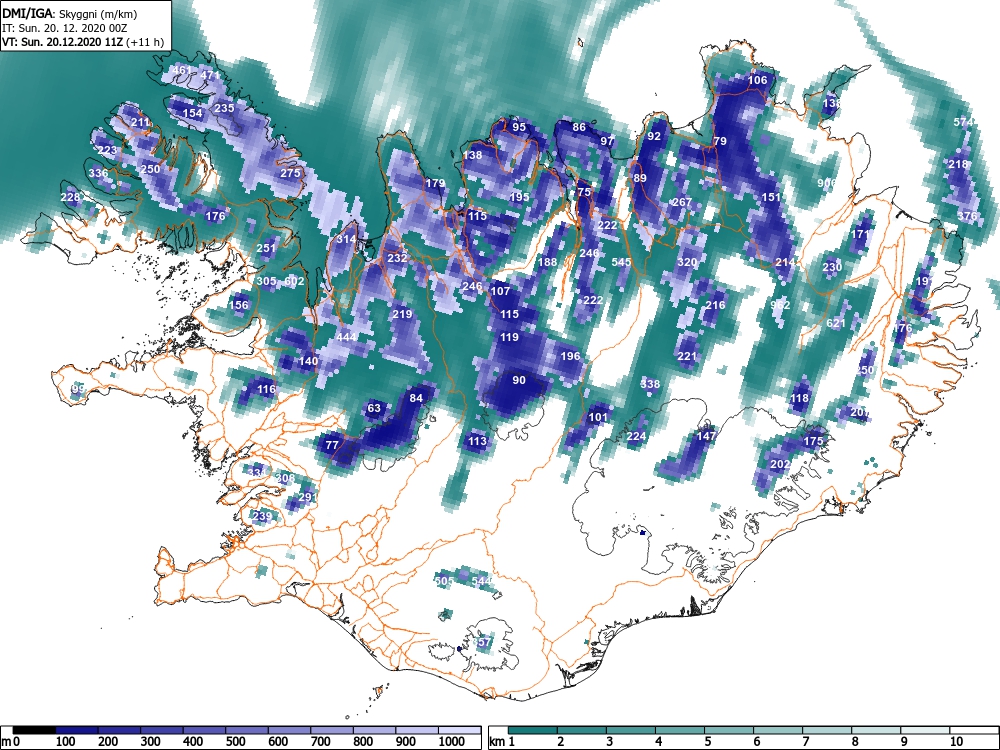
Task: Click the map value 147
Action: click(706, 436)
